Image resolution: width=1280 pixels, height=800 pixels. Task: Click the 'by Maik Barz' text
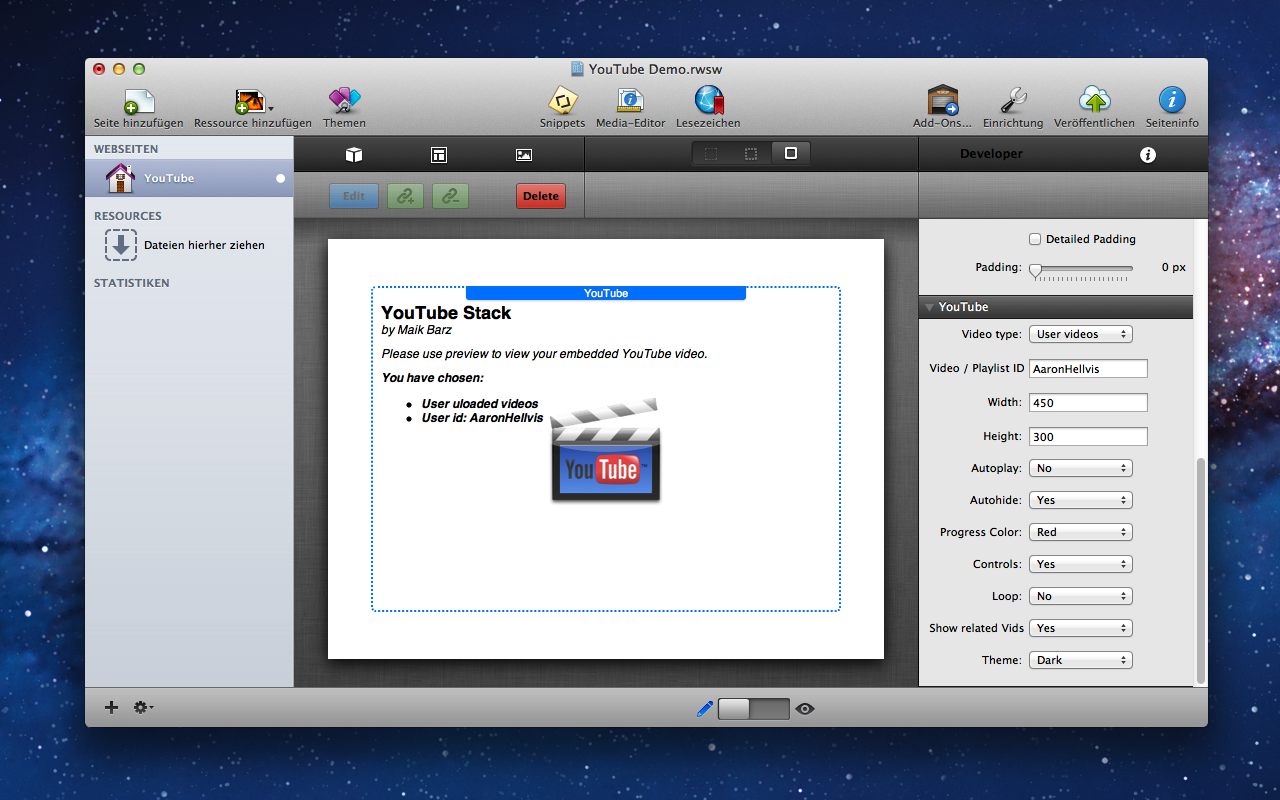coord(416,330)
